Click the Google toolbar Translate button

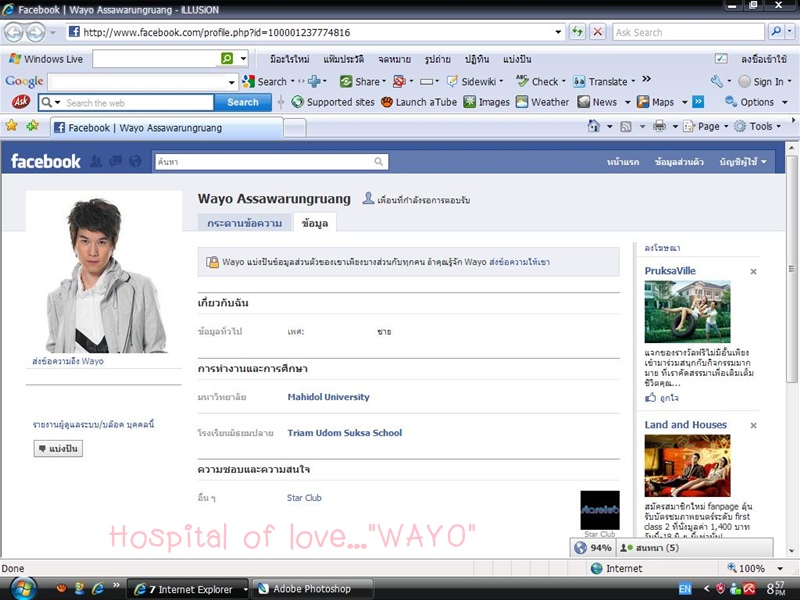pyautogui.click(x=604, y=81)
